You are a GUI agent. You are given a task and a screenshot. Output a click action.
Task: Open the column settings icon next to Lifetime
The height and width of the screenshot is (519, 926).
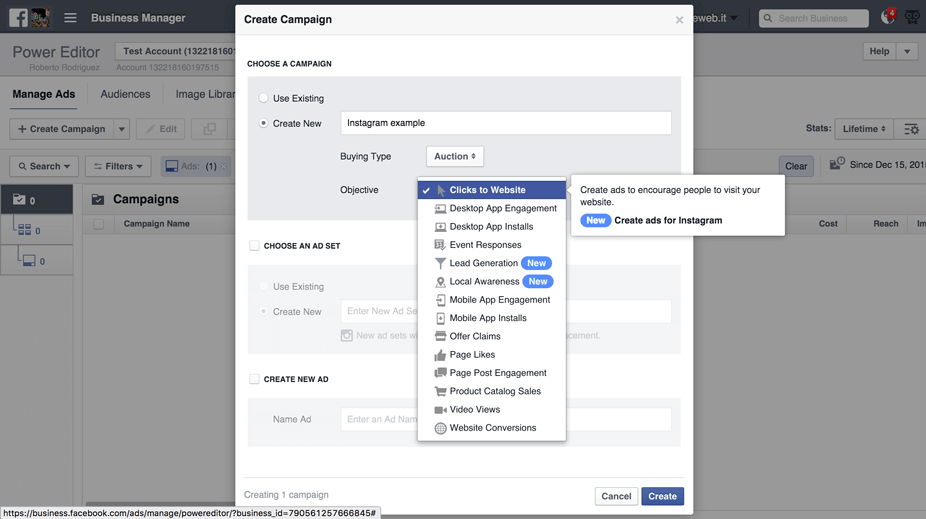tap(911, 129)
